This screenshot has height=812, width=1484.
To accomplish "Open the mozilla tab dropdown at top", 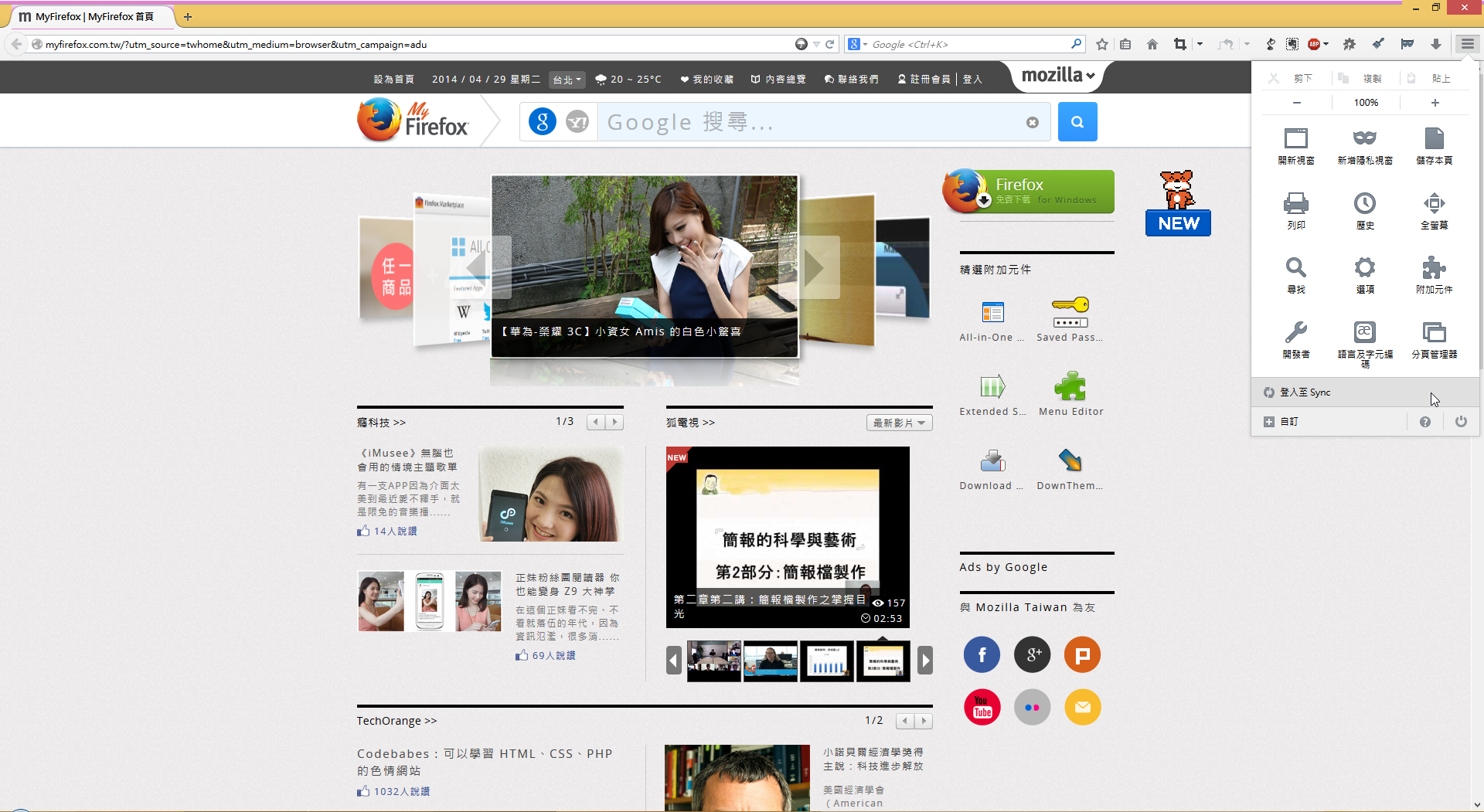I will pos(1057,75).
